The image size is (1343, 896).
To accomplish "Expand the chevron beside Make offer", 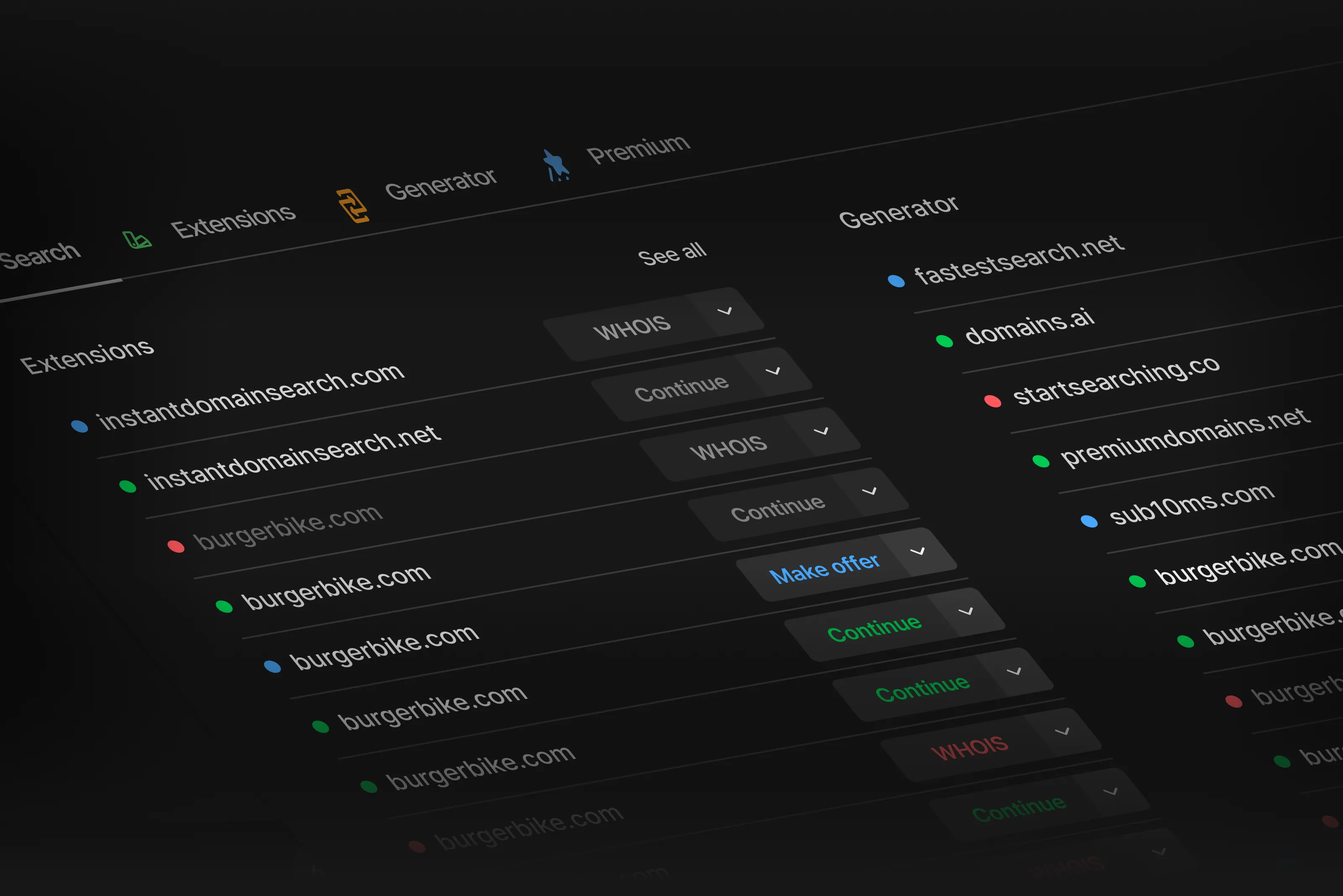I will click(x=917, y=551).
